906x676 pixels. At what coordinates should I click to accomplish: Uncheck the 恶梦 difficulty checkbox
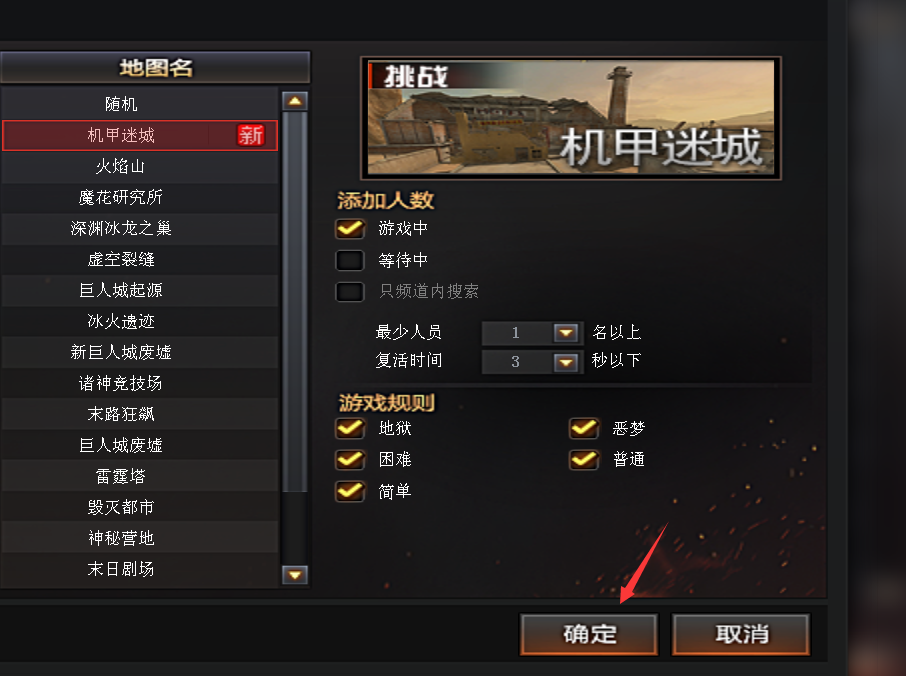pos(584,428)
